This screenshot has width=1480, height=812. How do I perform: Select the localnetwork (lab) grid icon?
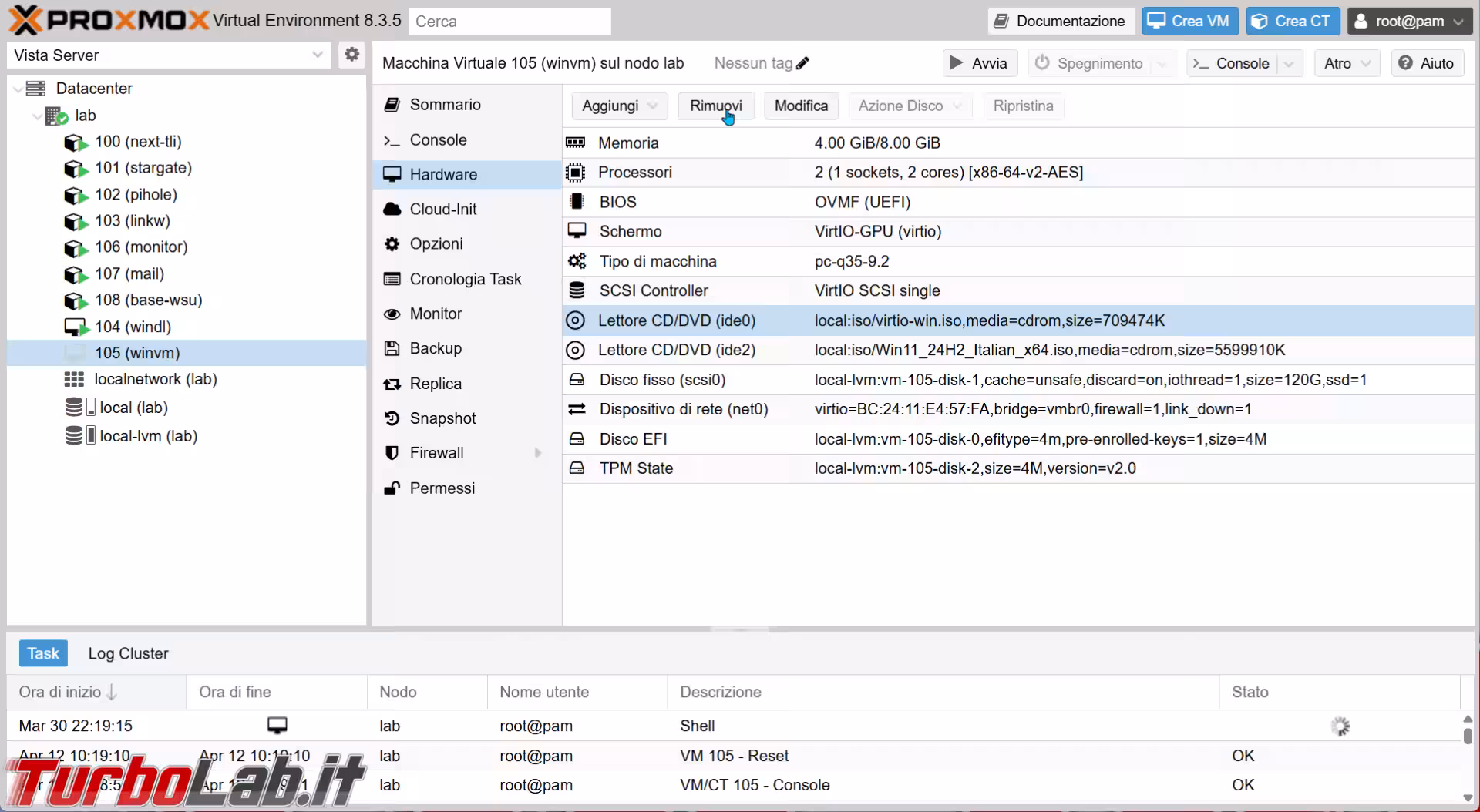coord(74,379)
